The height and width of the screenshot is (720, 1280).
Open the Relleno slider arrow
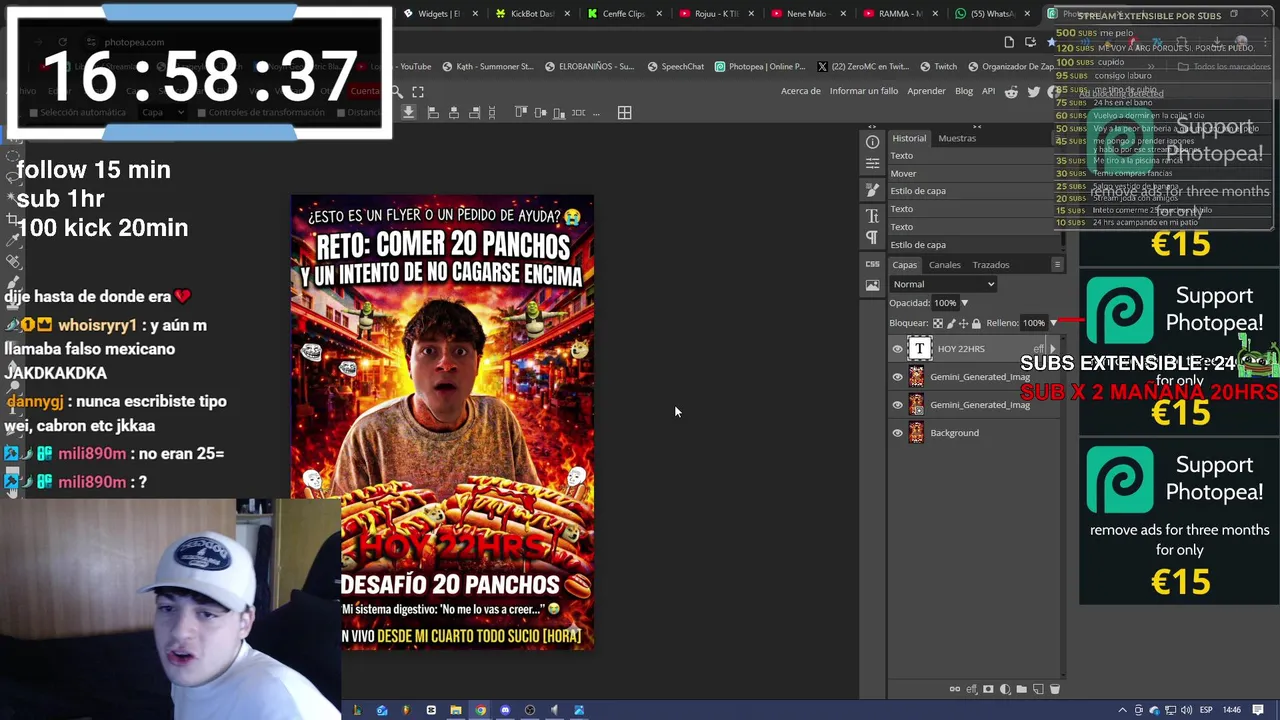pos(1053,323)
